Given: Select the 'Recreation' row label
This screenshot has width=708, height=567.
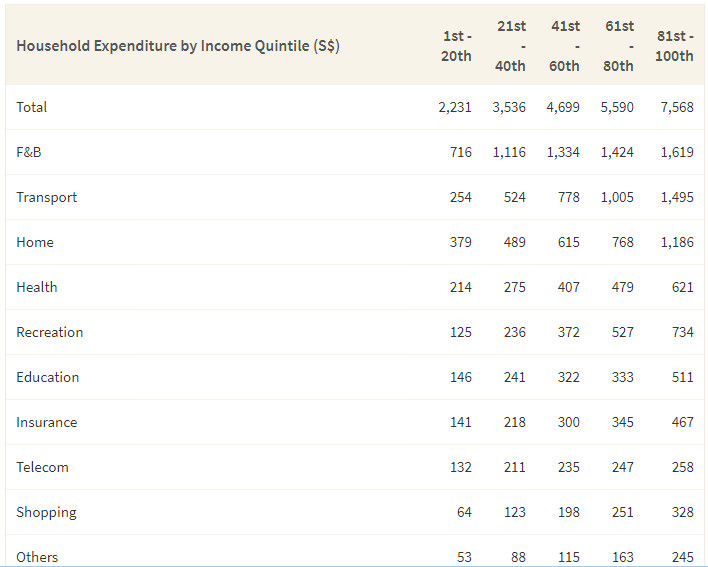Looking at the screenshot, I should coord(50,332).
